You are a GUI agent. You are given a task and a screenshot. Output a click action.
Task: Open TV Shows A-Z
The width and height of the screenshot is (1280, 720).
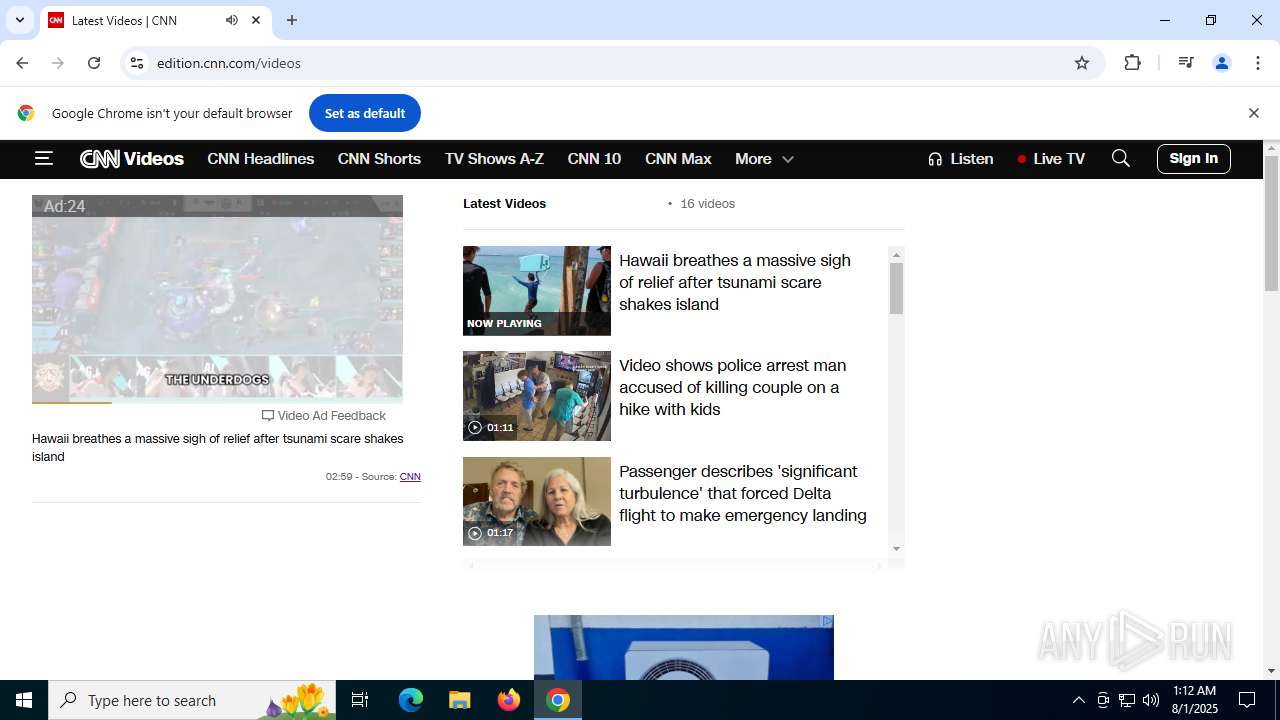click(x=494, y=159)
